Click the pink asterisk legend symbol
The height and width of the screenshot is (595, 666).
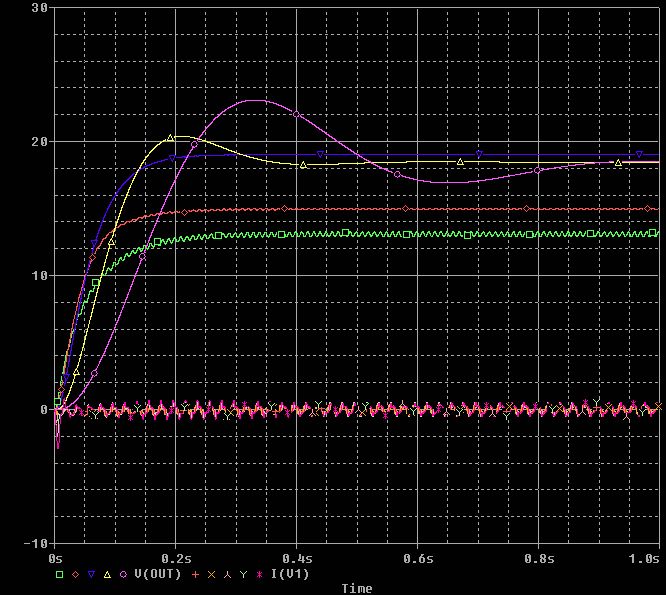(259, 575)
